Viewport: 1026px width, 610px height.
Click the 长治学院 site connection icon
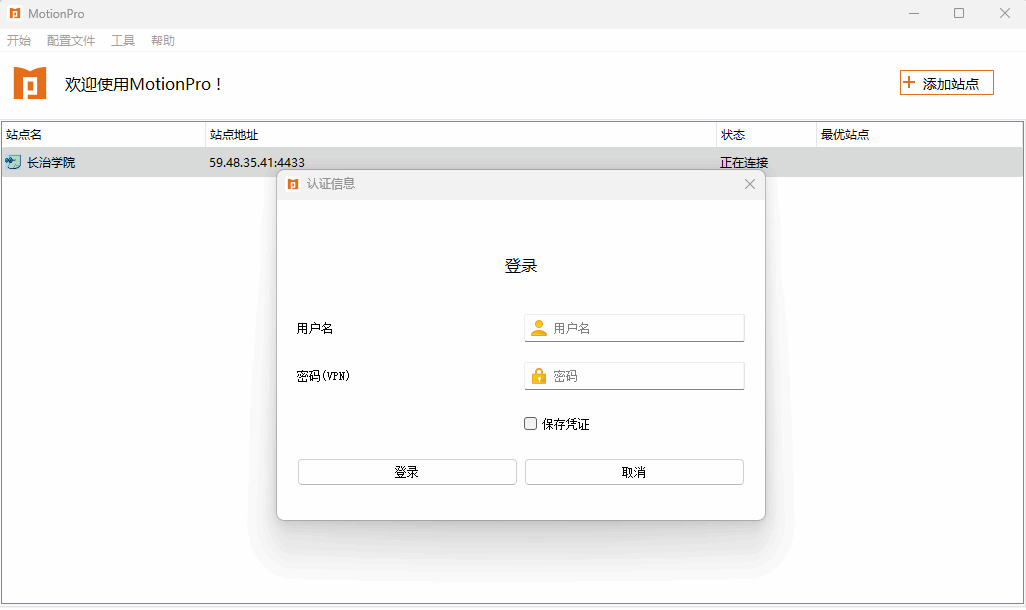tap(13, 162)
